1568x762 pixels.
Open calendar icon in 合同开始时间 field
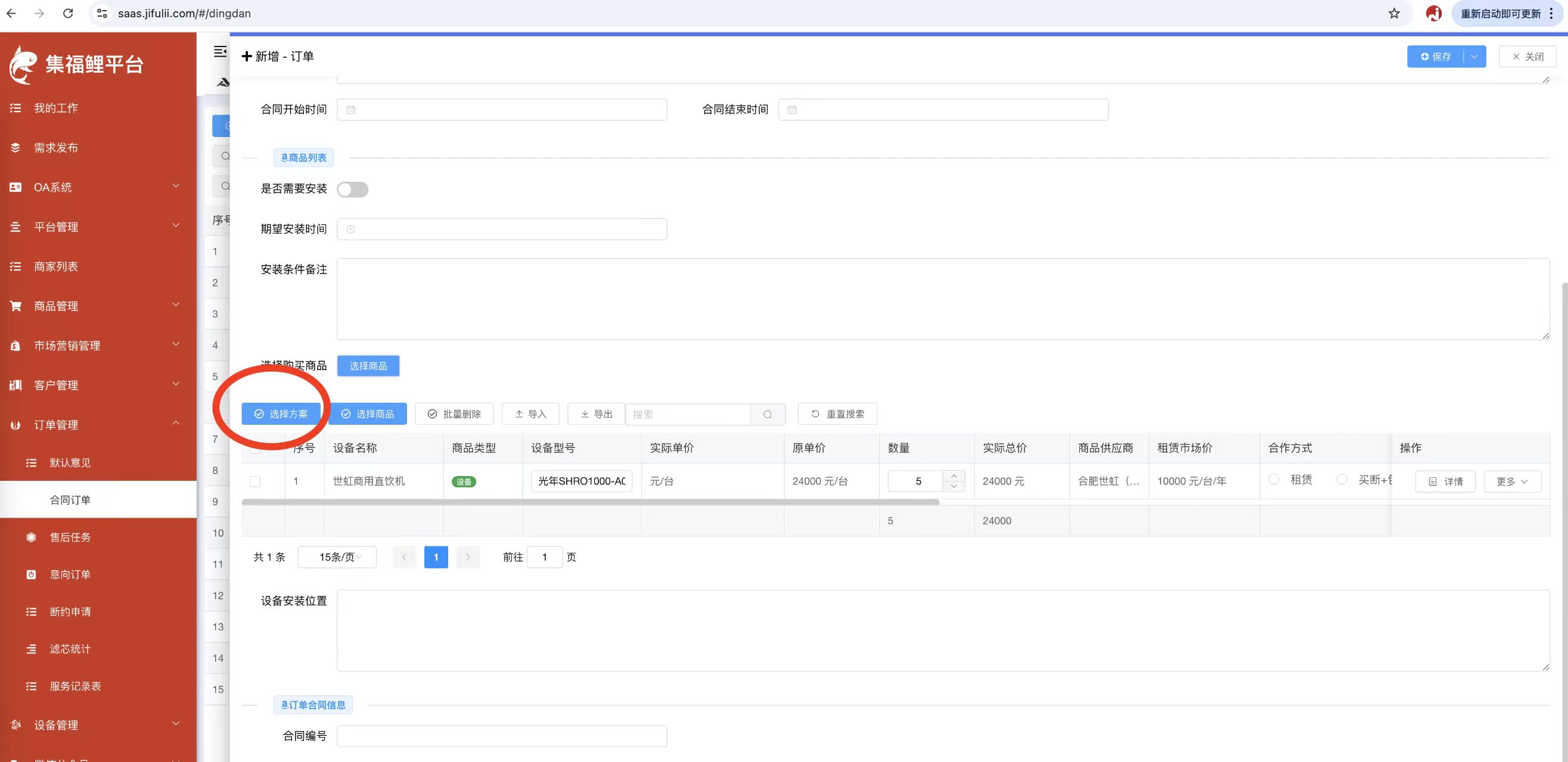(x=350, y=110)
